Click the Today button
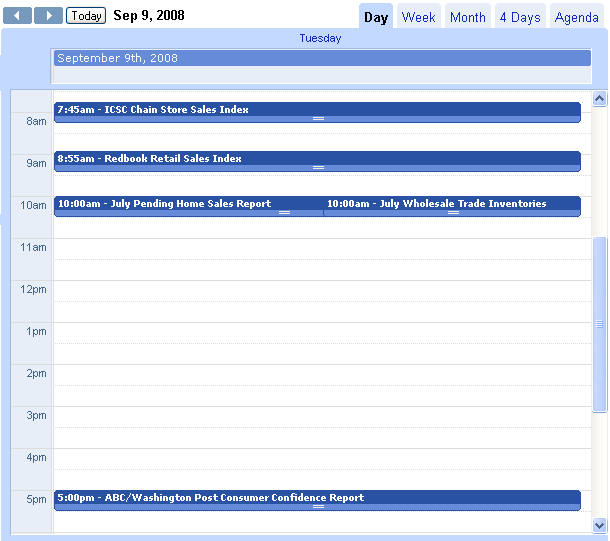The height and width of the screenshot is (541, 610). [86, 16]
